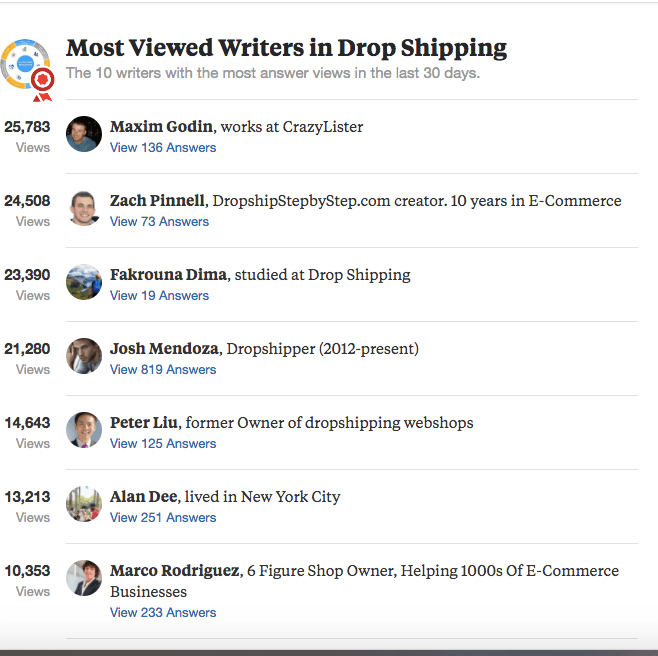Click View 125 Answers link

click(x=163, y=444)
